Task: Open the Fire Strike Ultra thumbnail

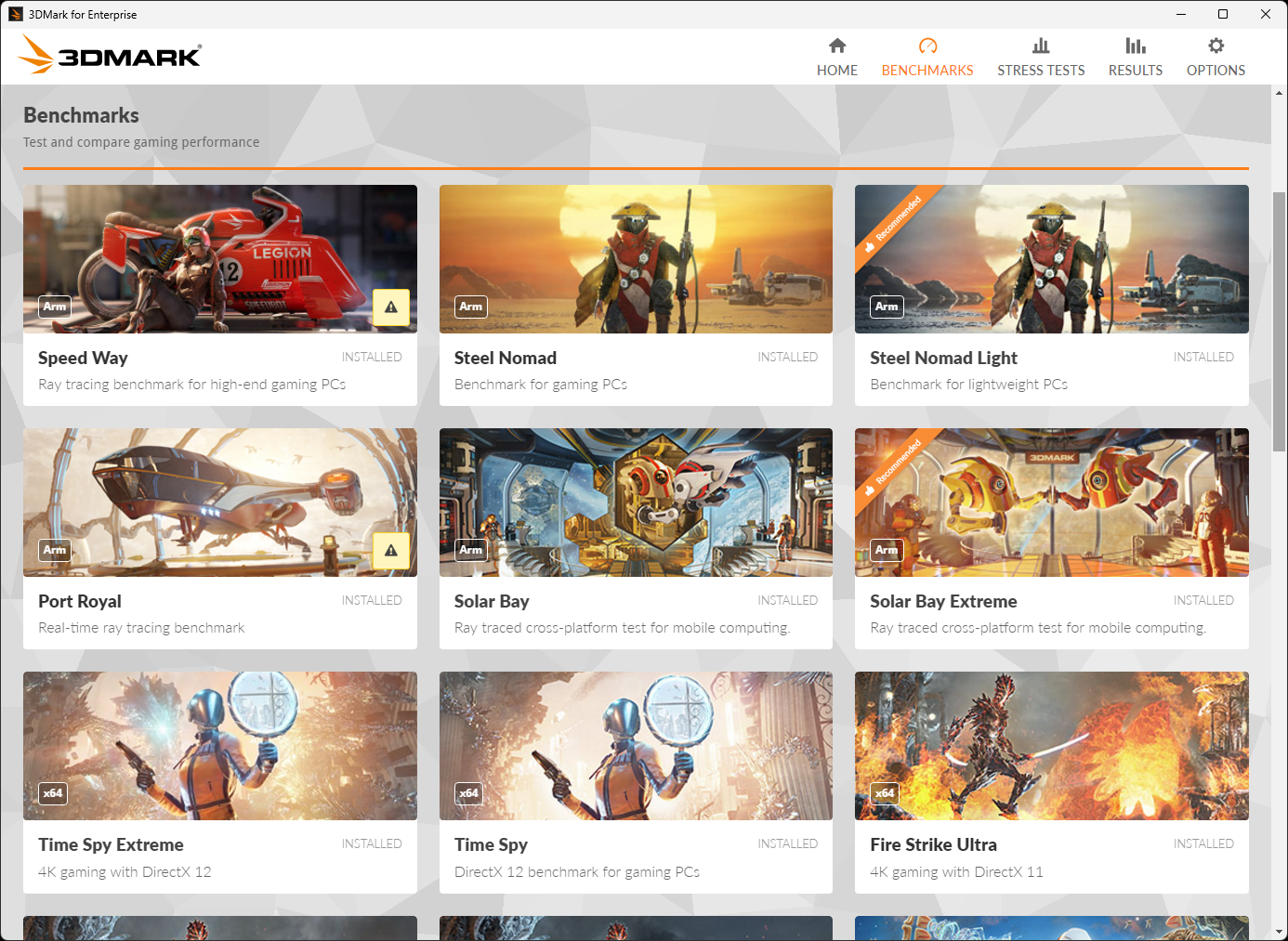Action: tap(1052, 746)
